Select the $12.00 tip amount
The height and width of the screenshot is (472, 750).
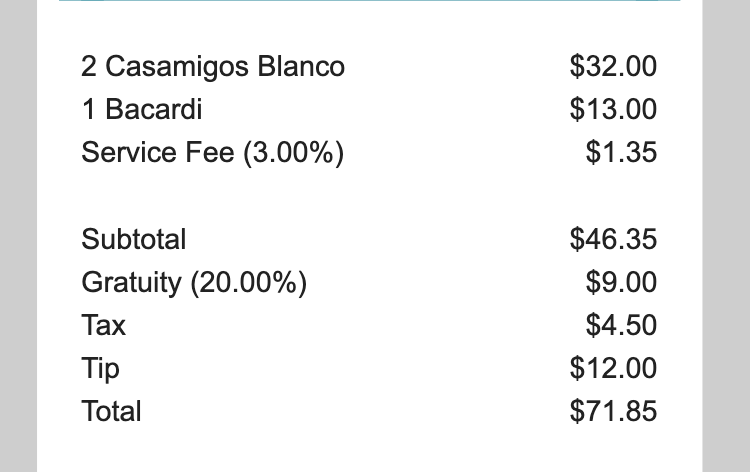(613, 369)
